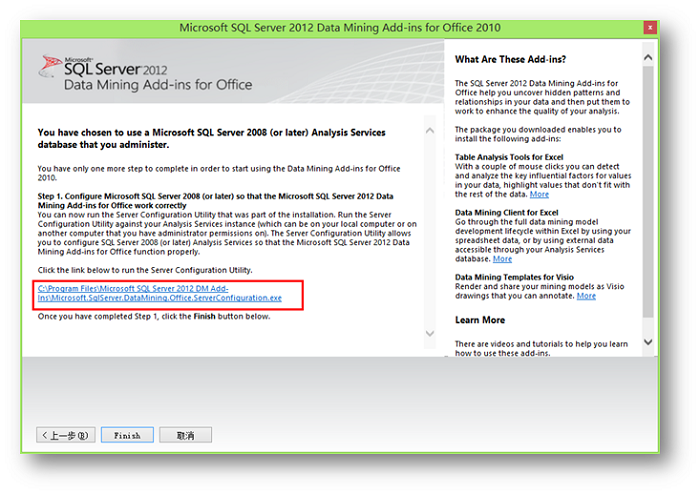
Task: Open the ServerConfiguration.exe path link
Action: [159, 293]
